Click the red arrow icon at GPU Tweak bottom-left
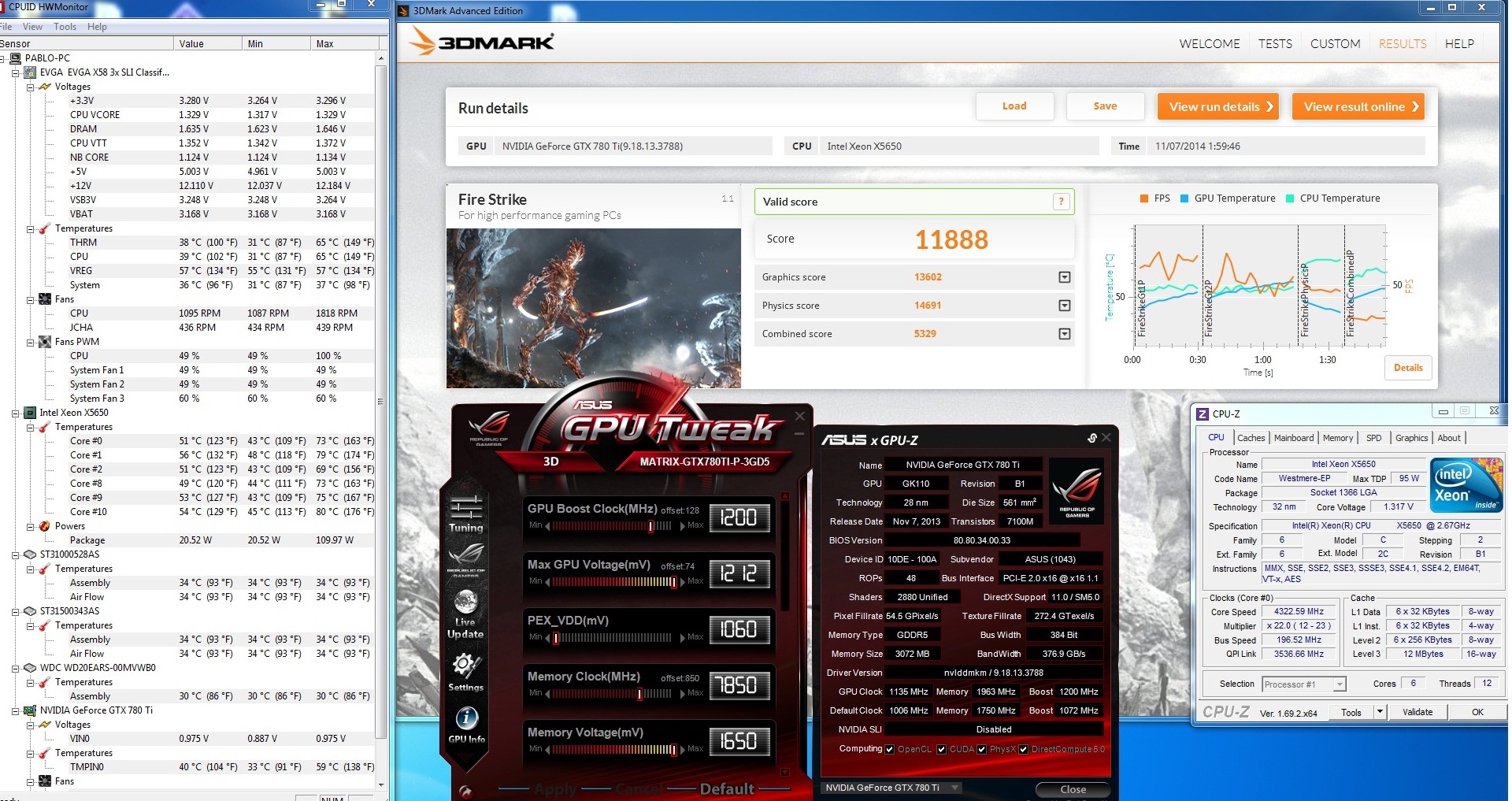Screen dimensions: 1512x801 click(465, 791)
